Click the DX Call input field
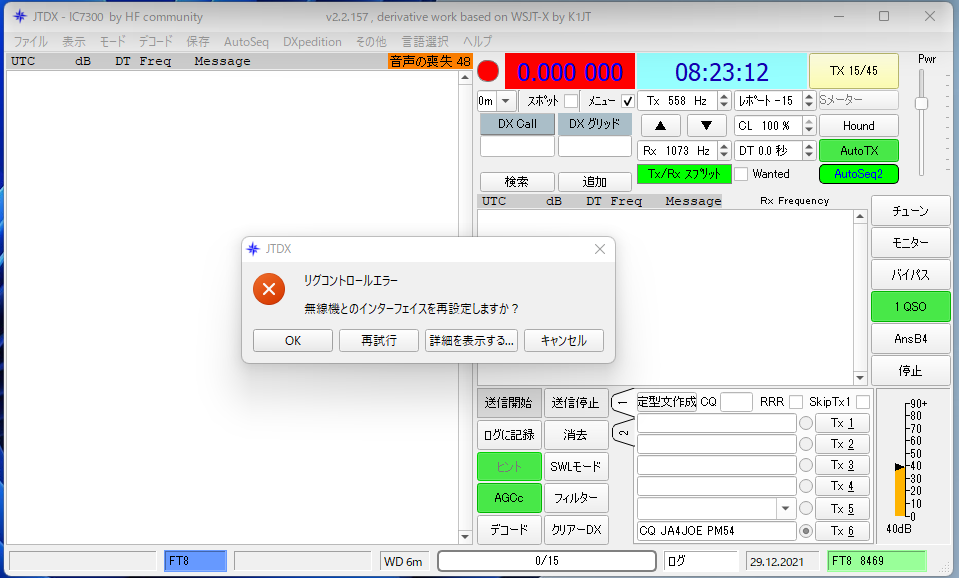 point(517,146)
